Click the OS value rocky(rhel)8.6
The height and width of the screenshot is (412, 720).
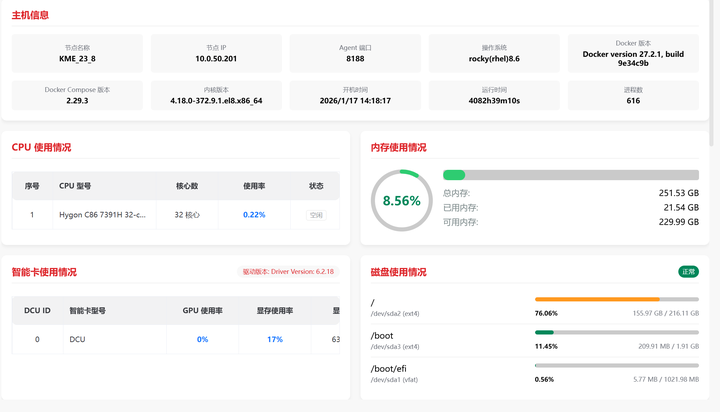click(494, 59)
